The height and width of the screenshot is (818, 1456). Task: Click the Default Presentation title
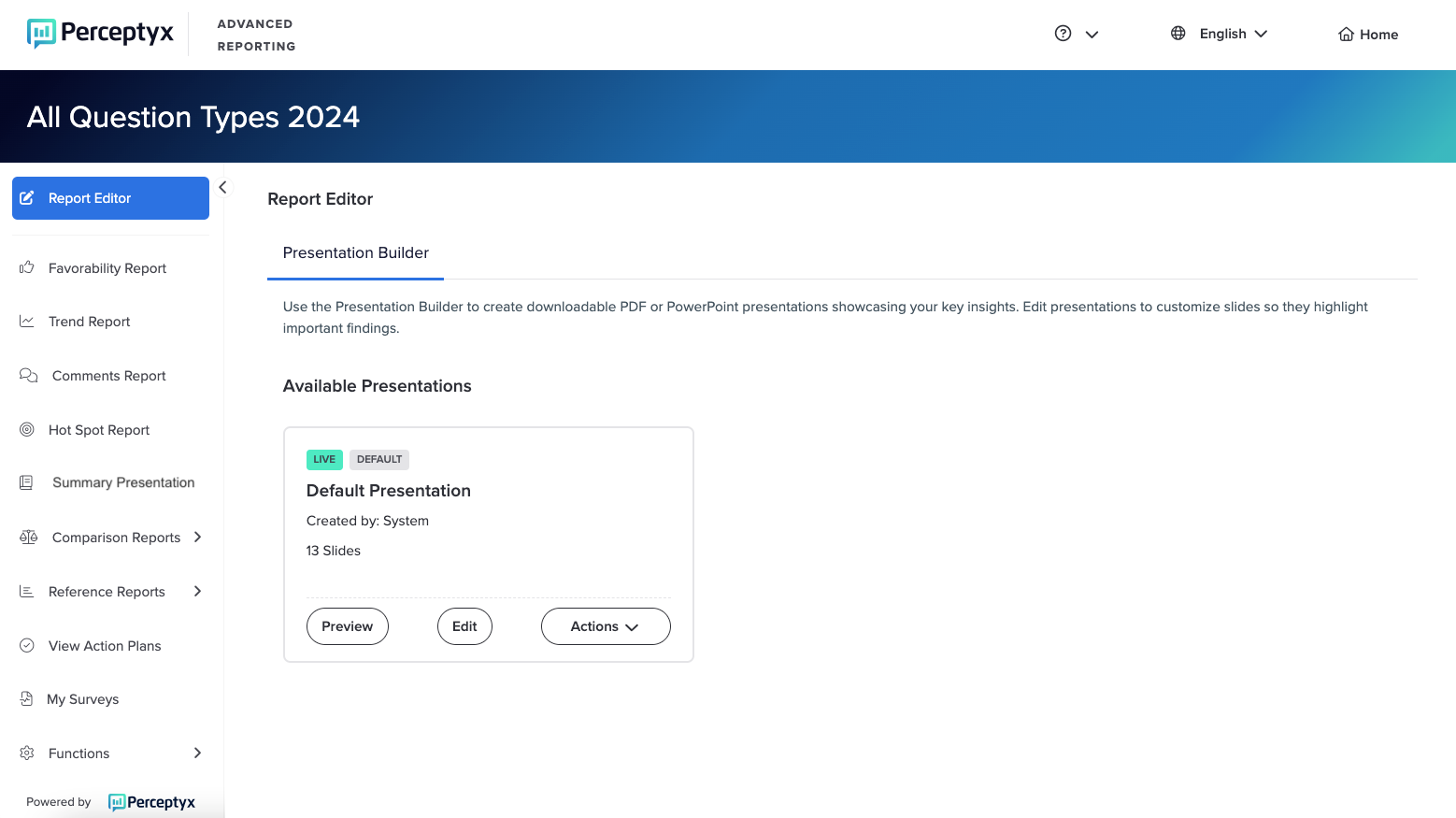tap(389, 491)
